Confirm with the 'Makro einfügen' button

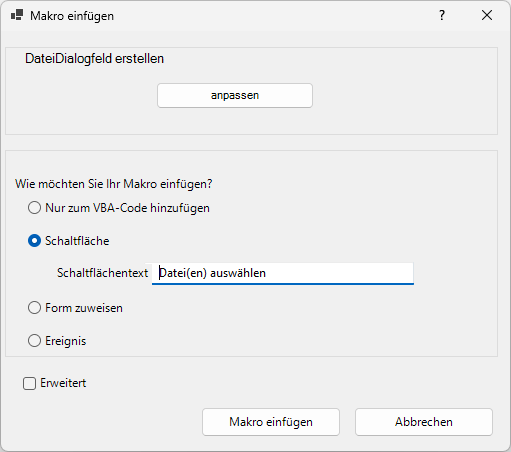[271, 422]
